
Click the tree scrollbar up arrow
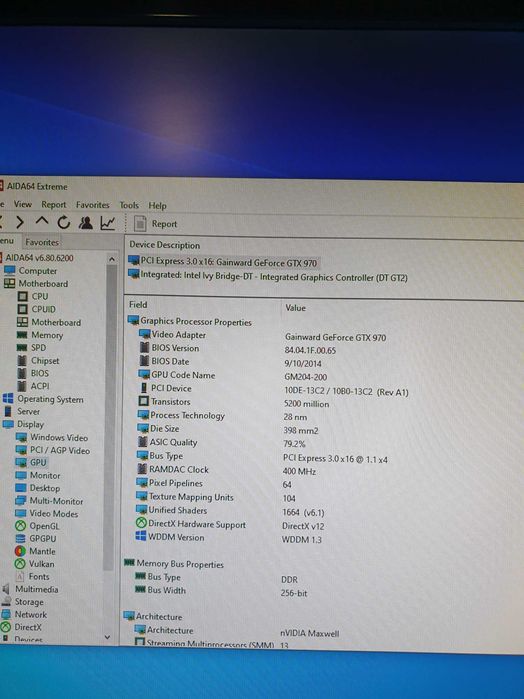[112, 259]
